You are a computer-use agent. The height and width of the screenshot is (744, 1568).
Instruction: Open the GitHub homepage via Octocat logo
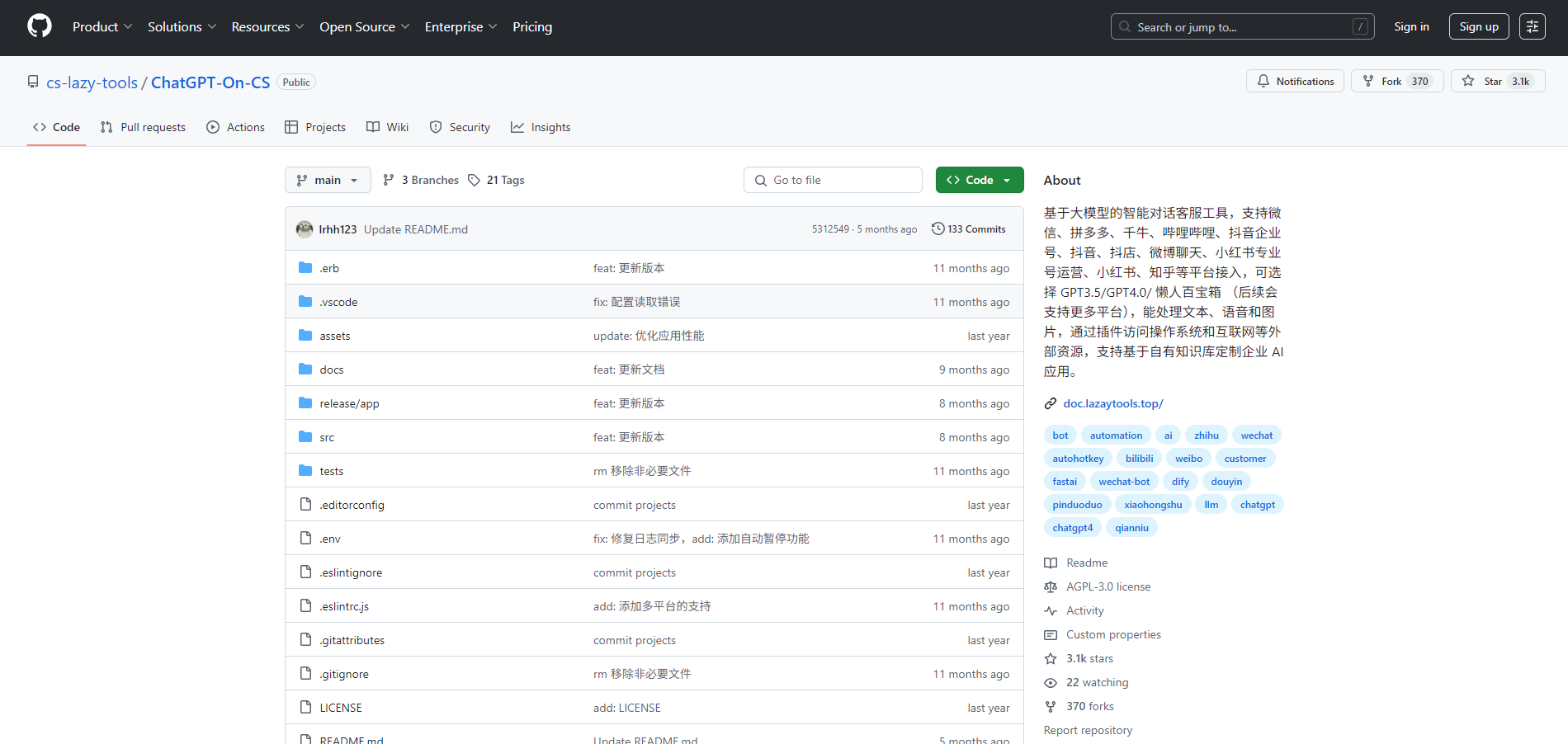(x=40, y=26)
